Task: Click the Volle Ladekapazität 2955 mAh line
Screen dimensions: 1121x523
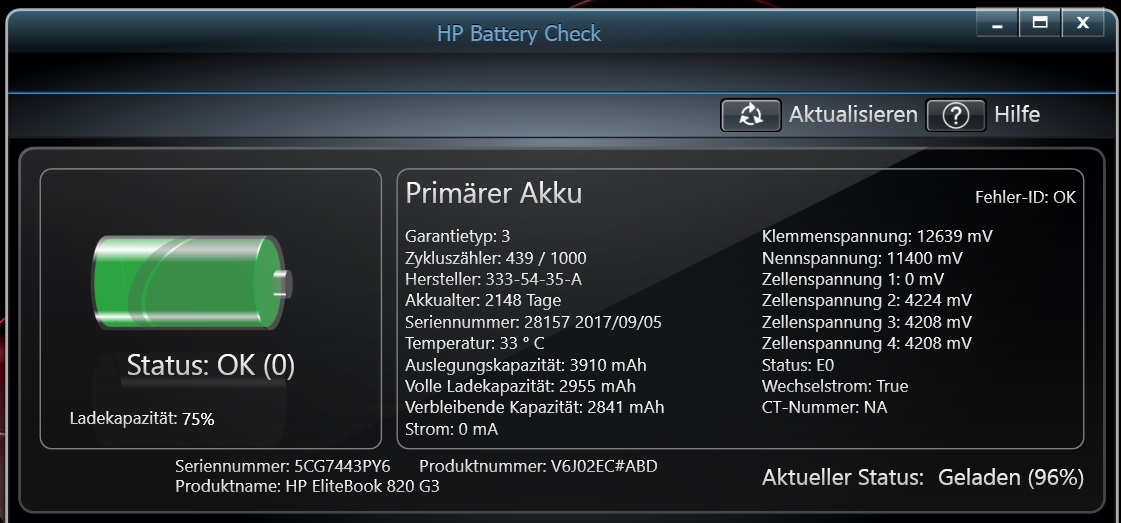Action: click(x=520, y=387)
